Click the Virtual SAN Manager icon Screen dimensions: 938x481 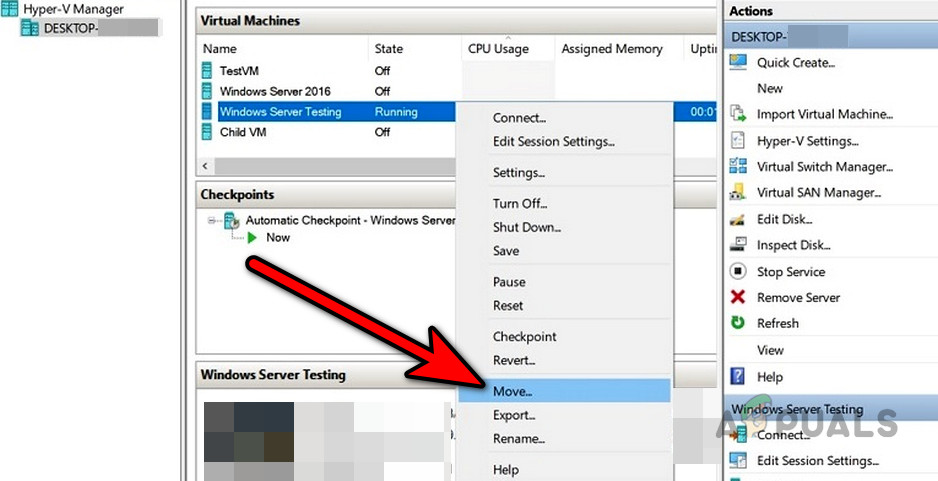pyautogui.click(x=738, y=192)
